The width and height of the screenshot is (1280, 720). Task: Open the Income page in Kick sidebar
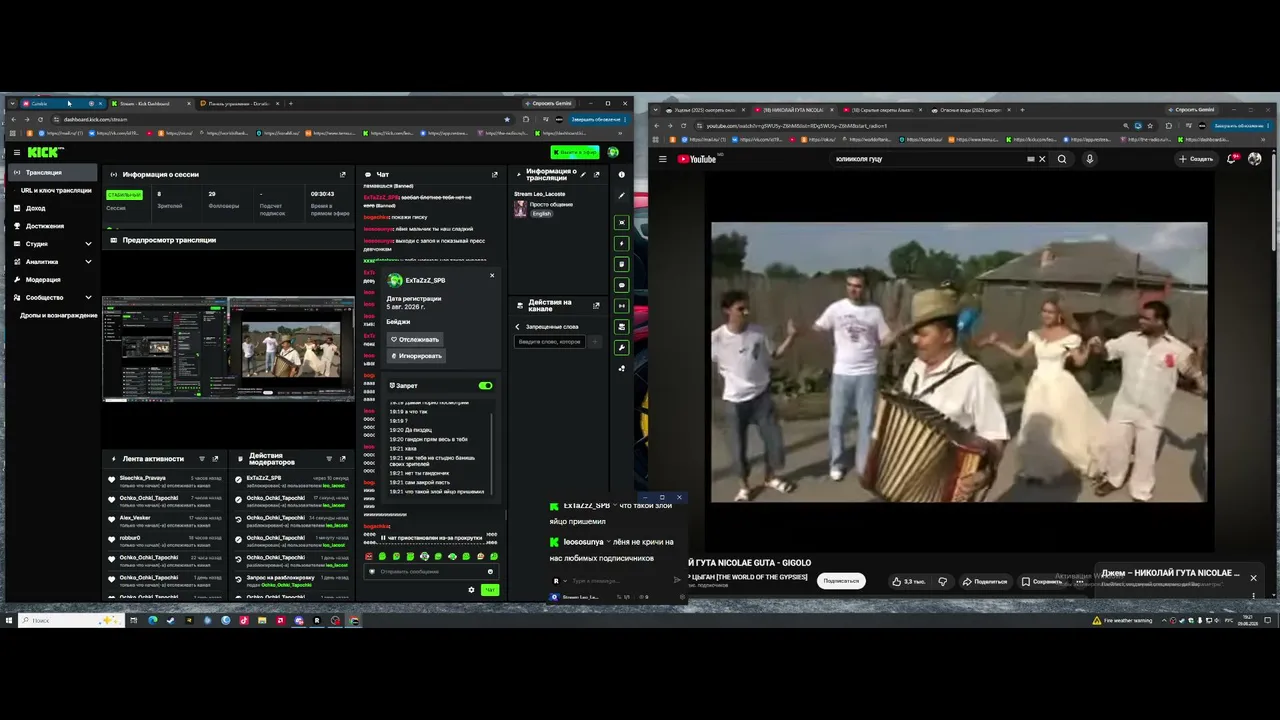(x=36, y=208)
